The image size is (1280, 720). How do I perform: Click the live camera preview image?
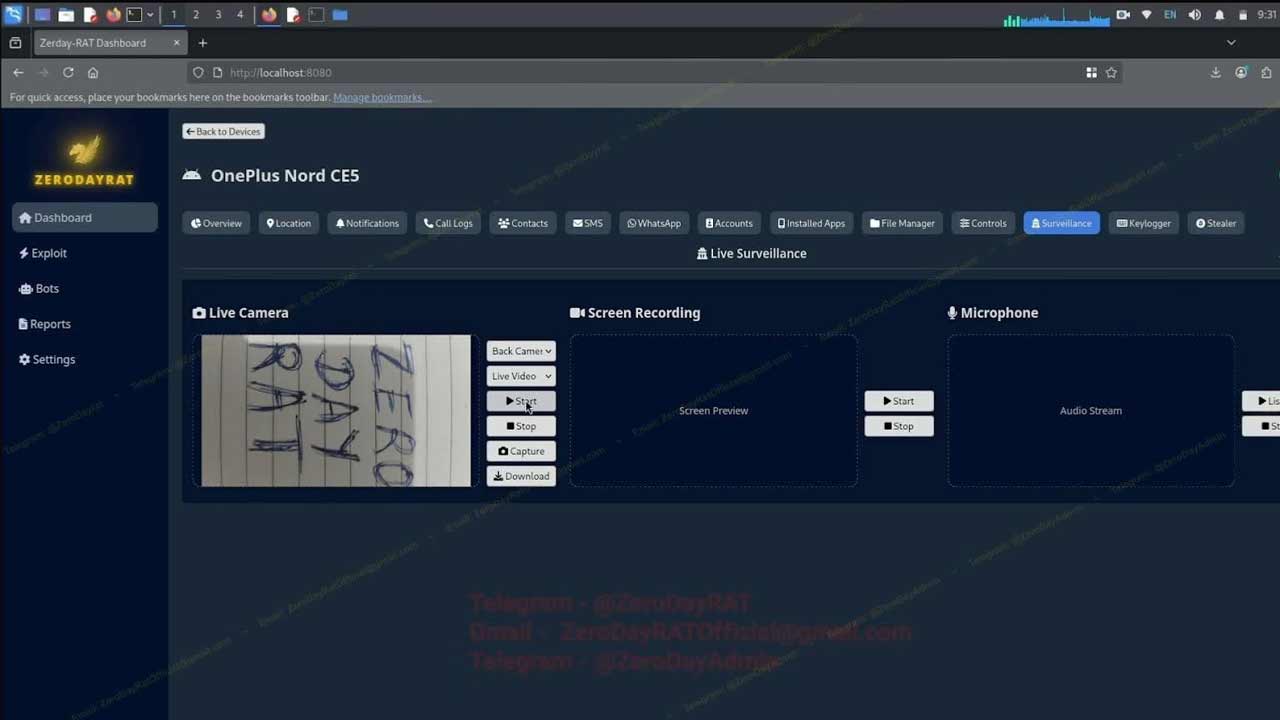click(336, 411)
